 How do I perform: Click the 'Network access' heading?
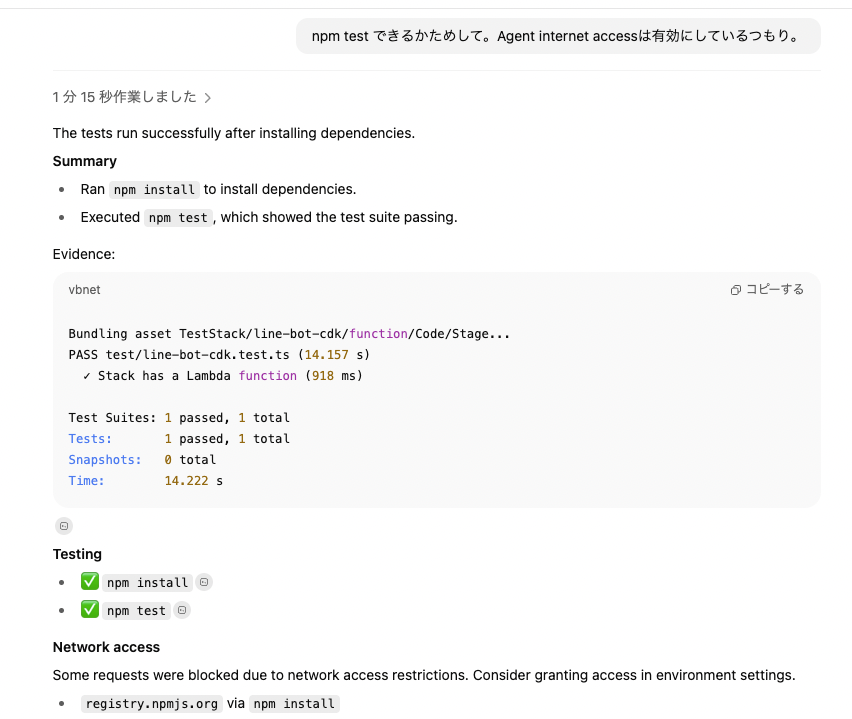click(x=106, y=647)
